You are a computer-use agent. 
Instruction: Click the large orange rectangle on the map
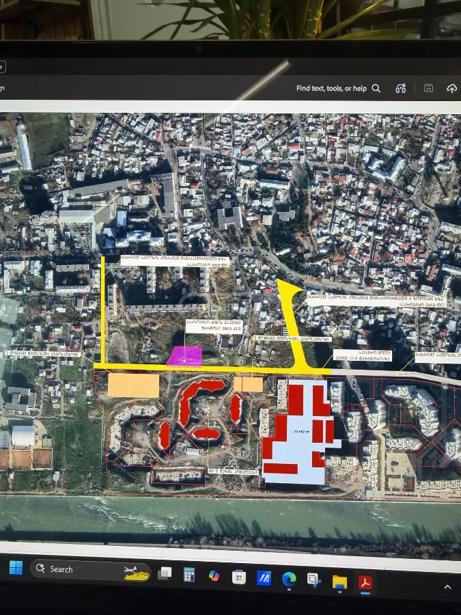point(133,385)
